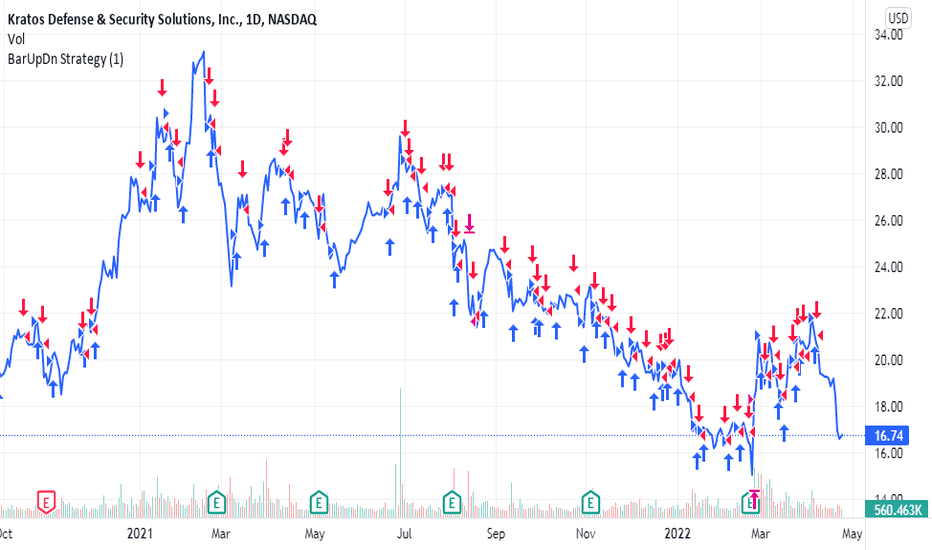The height and width of the screenshot is (550, 932).
Task: Click the 2022 time axis label
Action: click(x=678, y=533)
